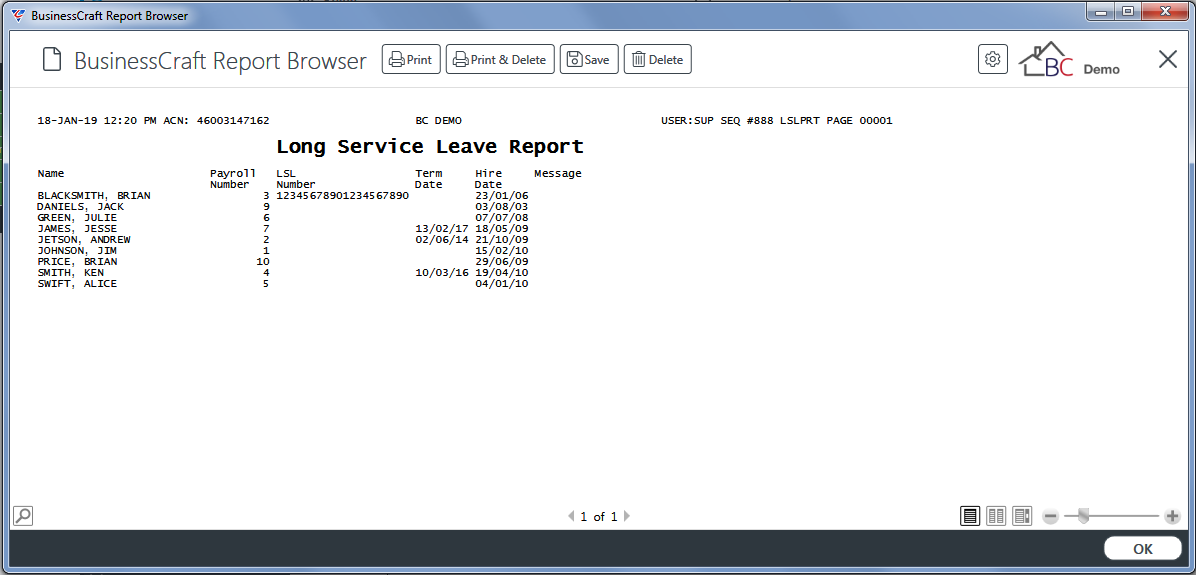Image resolution: width=1196 pixels, height=575 pixels.
Task: Click the "18-JAN-19 12:20 PM" timestamp text
Action: (x=97, y=120)
